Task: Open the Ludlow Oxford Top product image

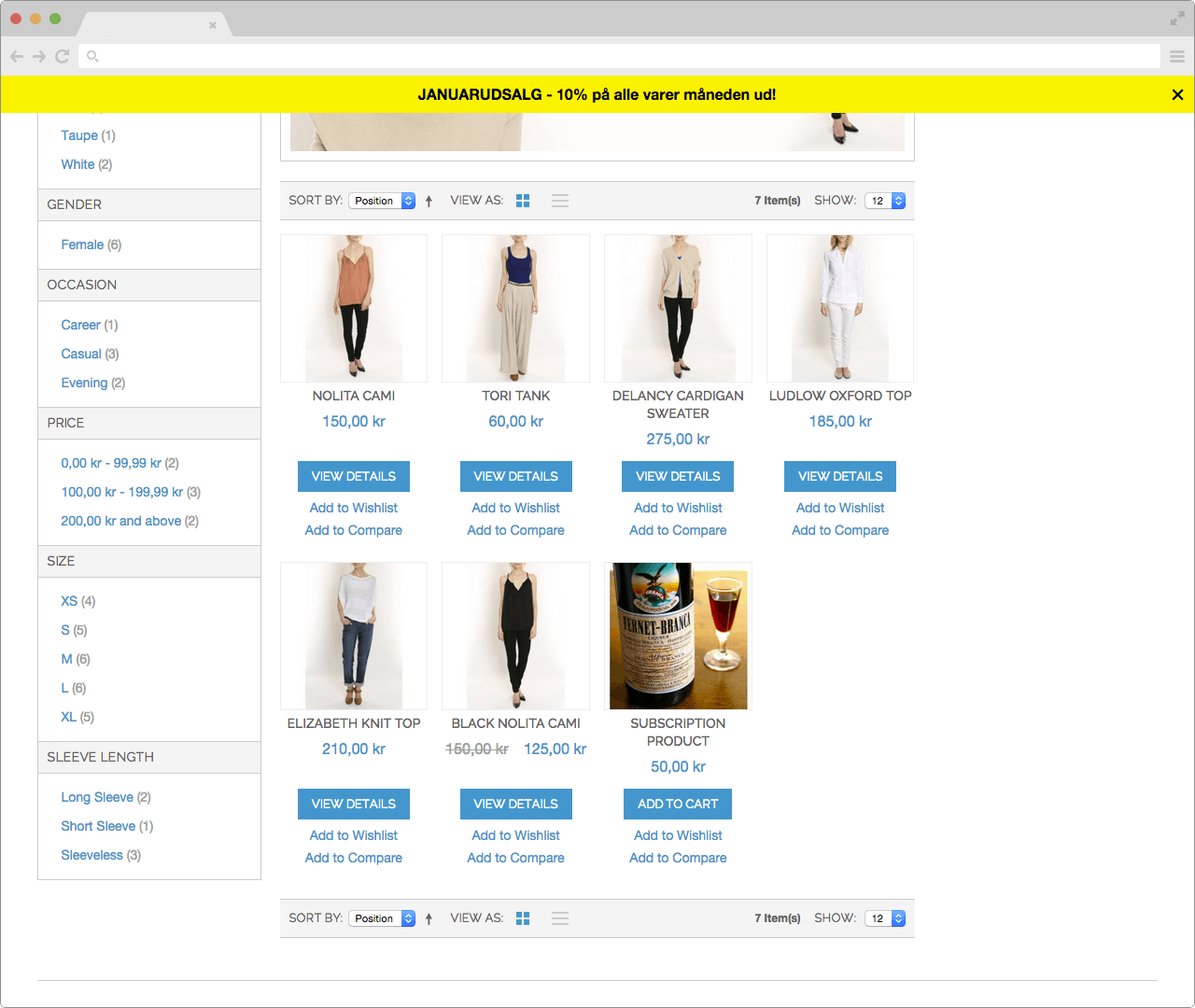Action: (x=840, y=308)
